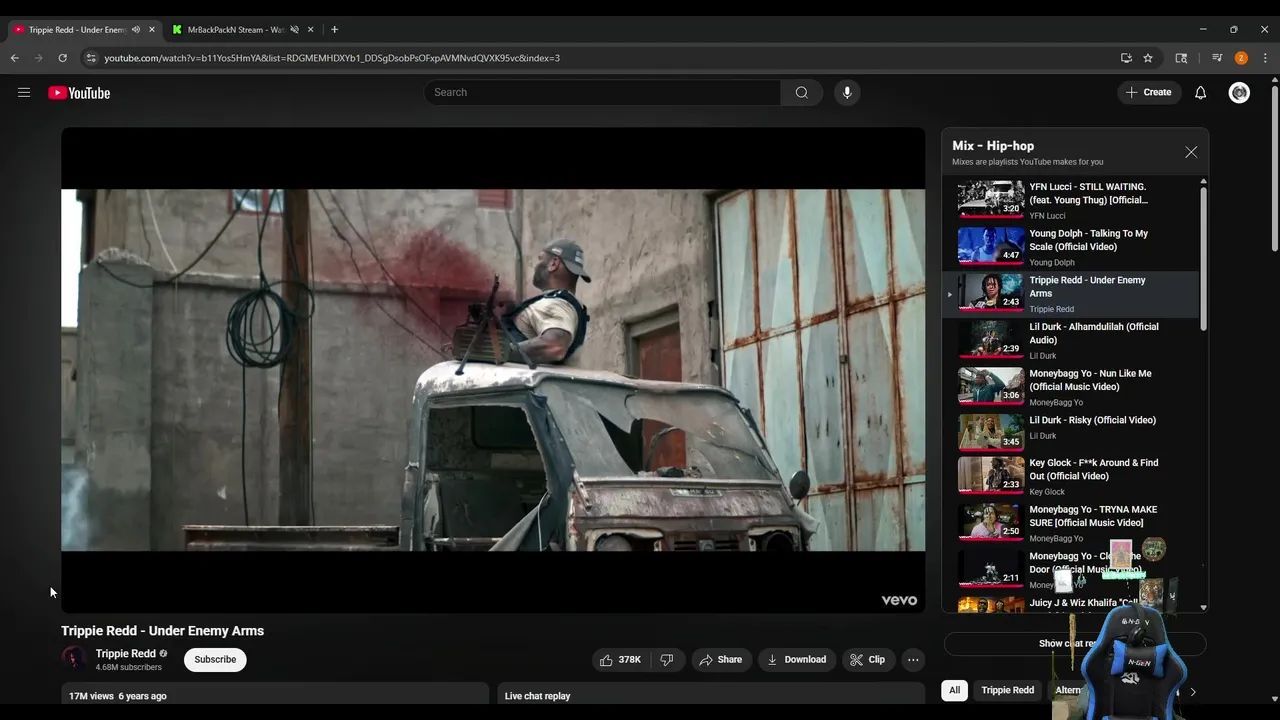Click 'Trippie Redd - Under Enemy Arms' playlist title
1280x720 pixels.
(1087, 287)
